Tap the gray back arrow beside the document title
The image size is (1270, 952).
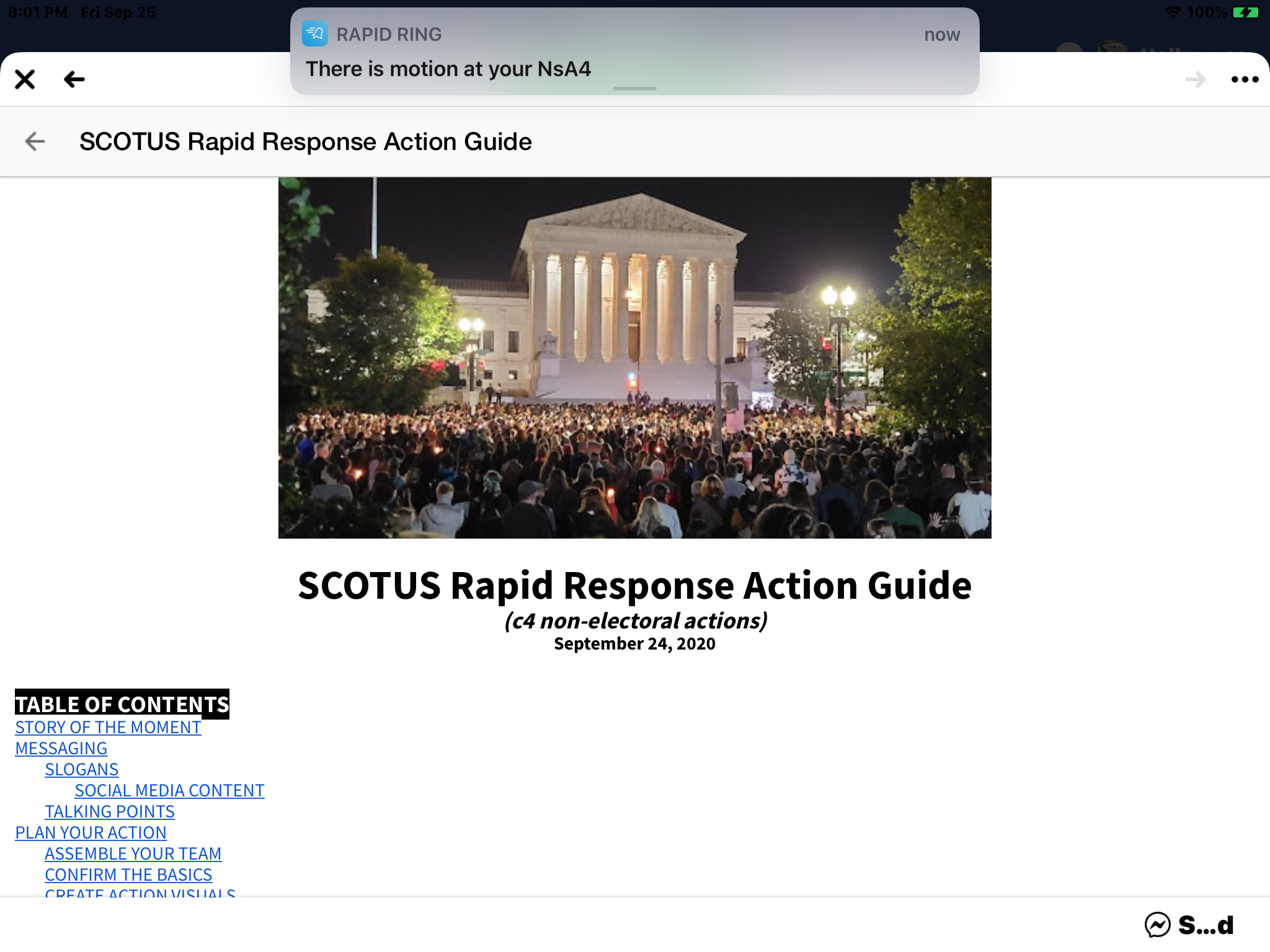[x=35, y=141]
